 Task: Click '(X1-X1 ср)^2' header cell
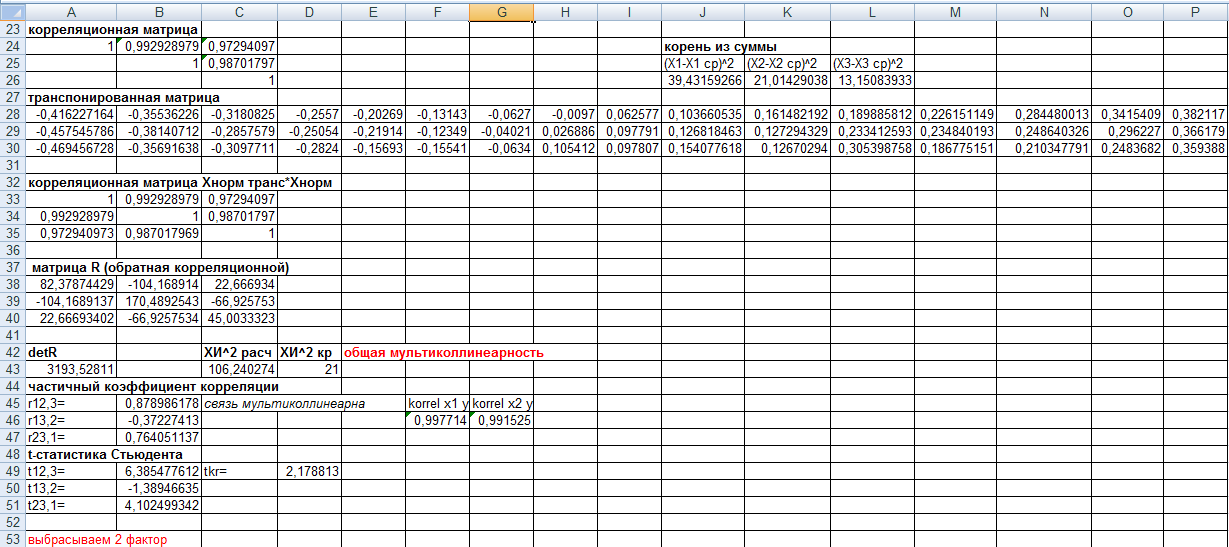(x=702, y=64)
